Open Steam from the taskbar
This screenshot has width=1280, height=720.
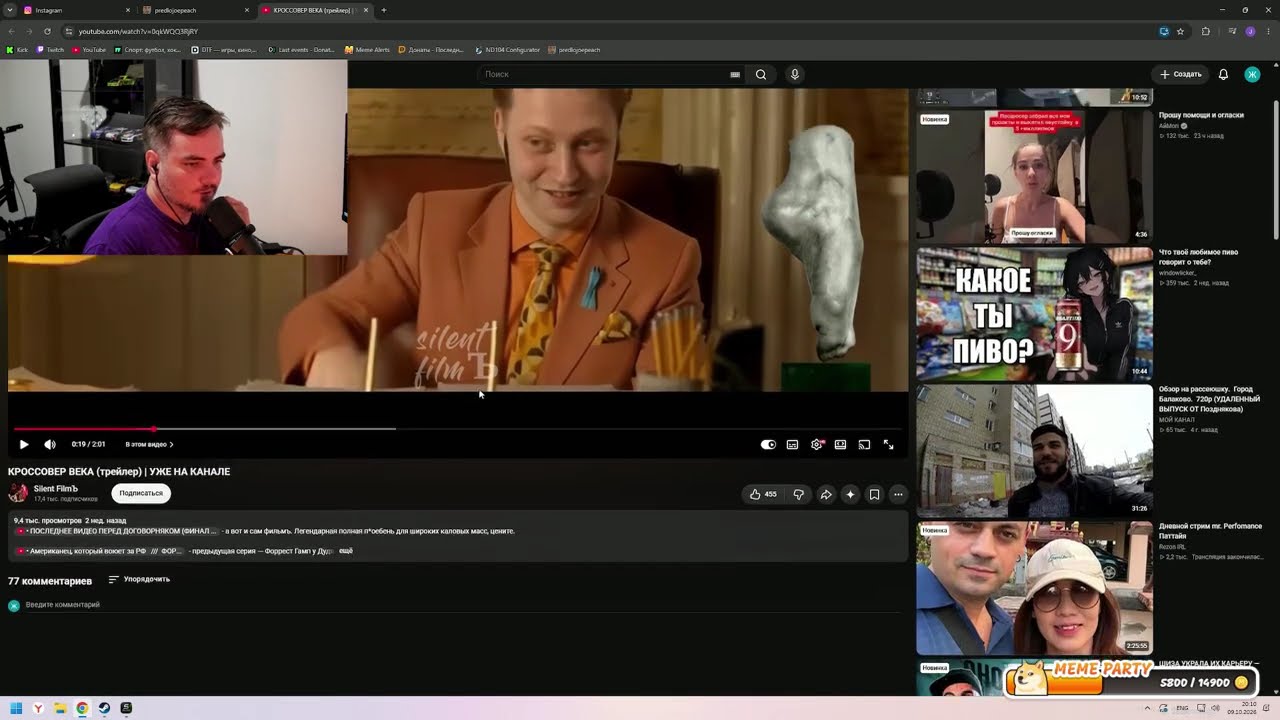(104, 708)
